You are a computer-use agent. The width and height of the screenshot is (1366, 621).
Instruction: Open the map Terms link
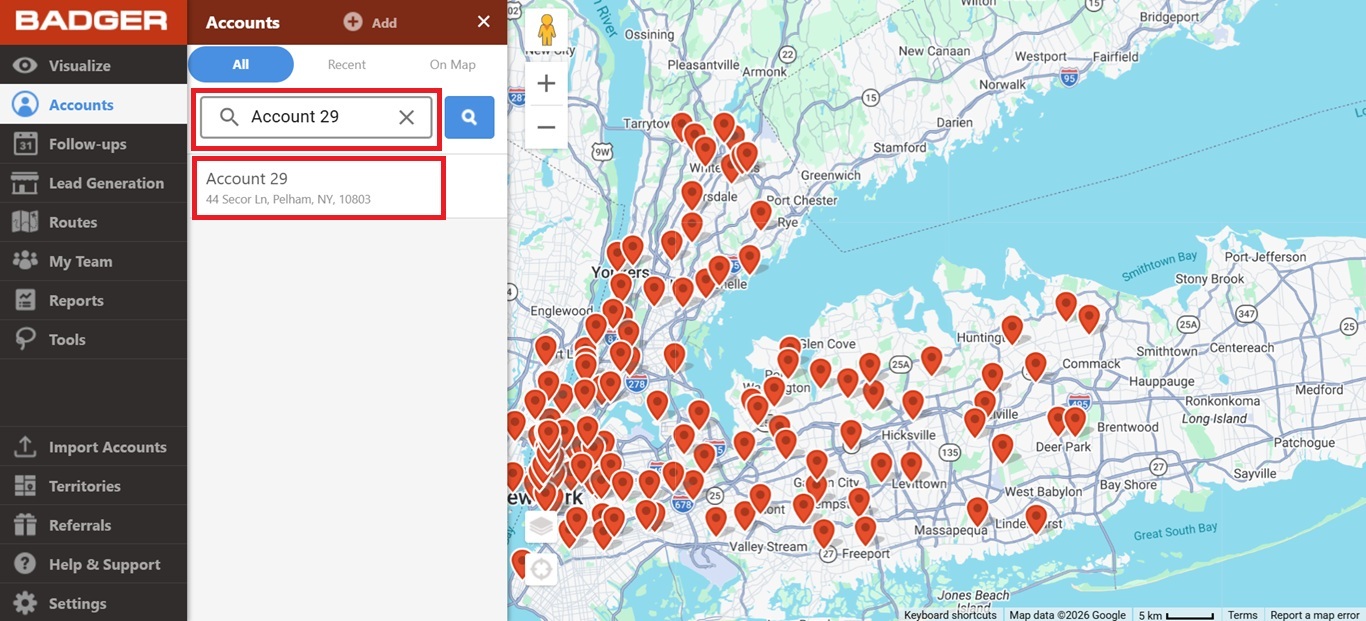tap(1243, 615)
